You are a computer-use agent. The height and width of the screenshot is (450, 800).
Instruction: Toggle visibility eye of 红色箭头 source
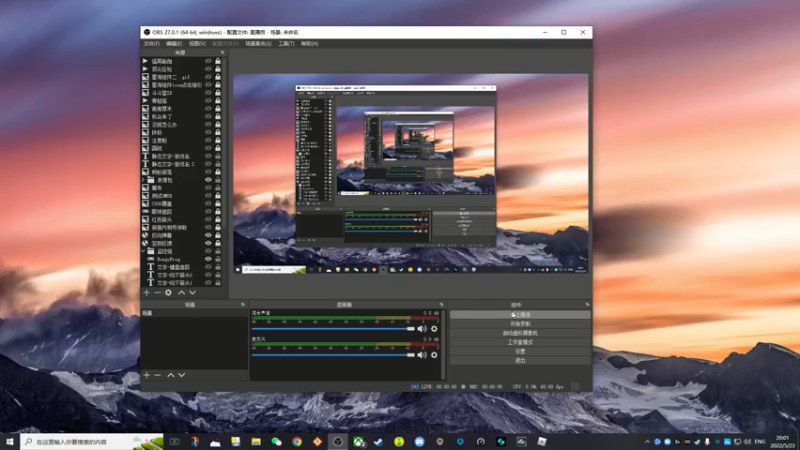coord(208,219)
